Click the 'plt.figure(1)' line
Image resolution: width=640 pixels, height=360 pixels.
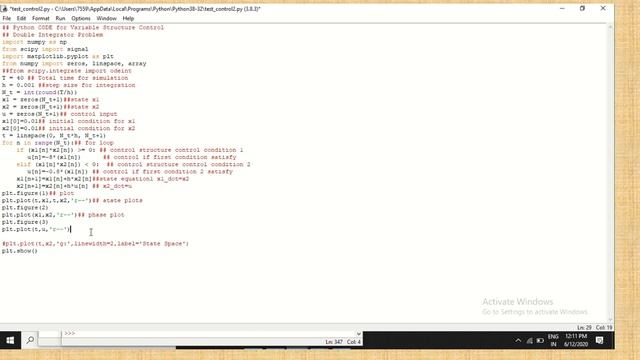coord(38,193)
